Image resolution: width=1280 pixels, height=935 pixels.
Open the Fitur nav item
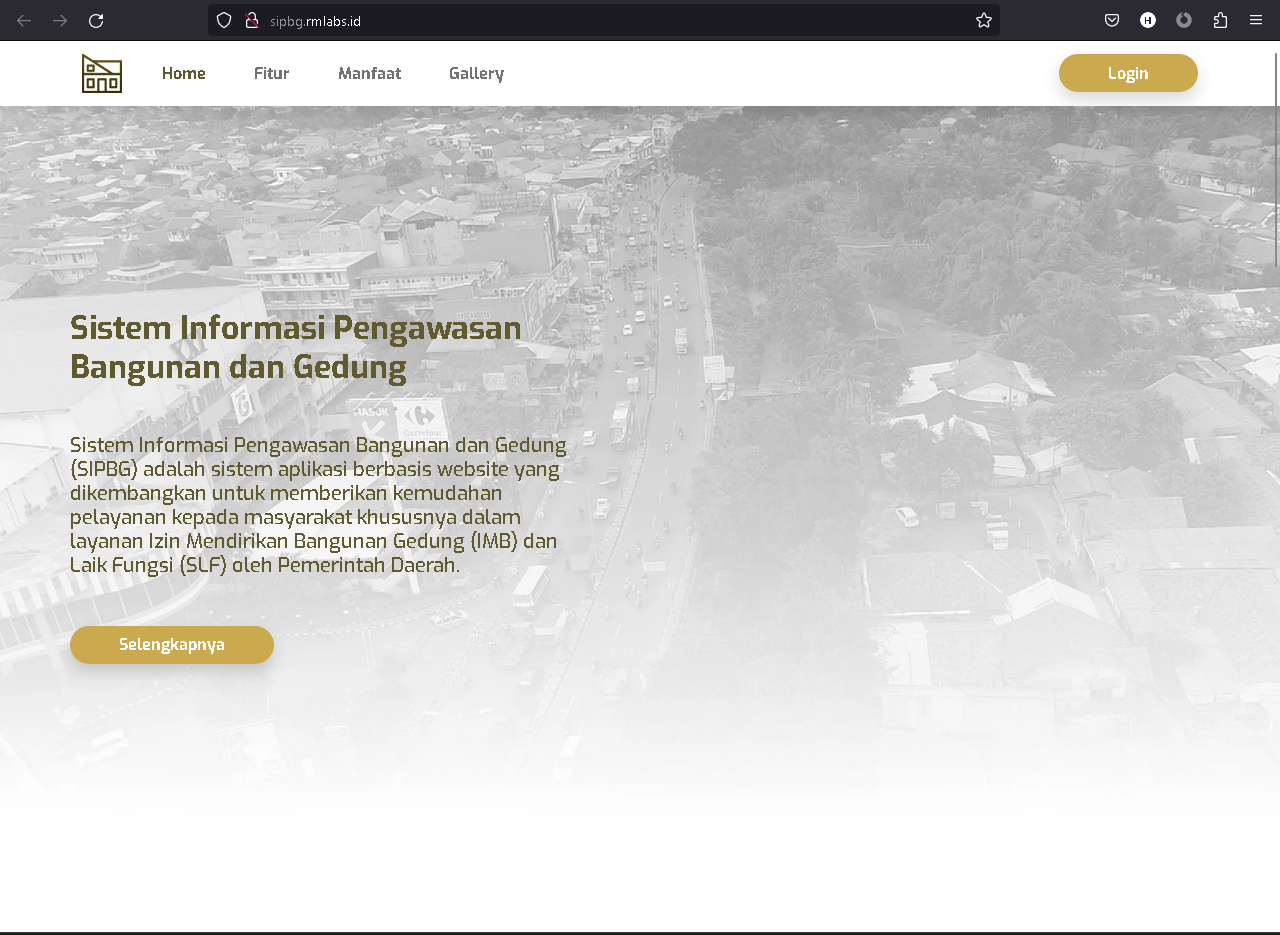(272, 73)
